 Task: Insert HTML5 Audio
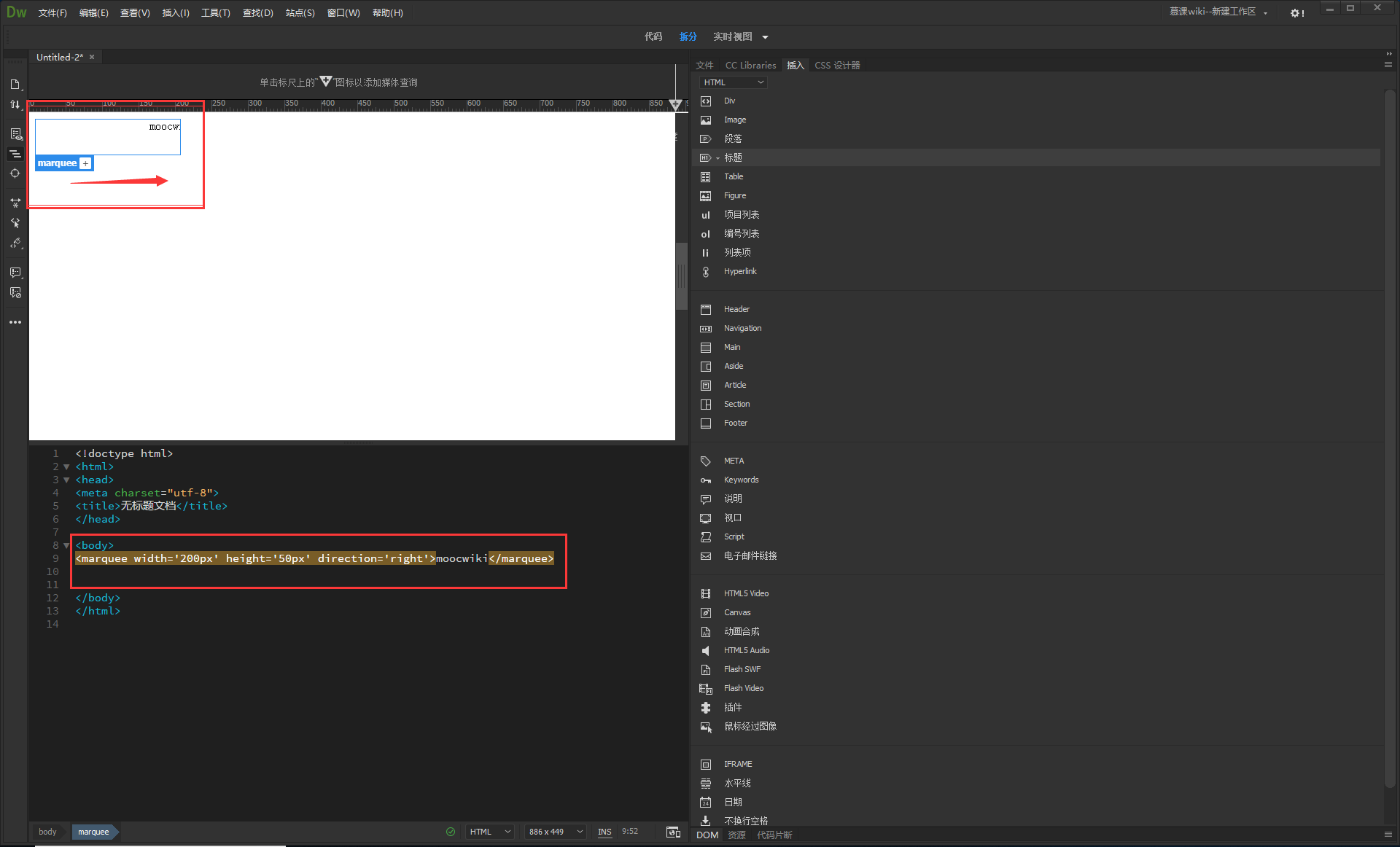[x=747, y=650]
